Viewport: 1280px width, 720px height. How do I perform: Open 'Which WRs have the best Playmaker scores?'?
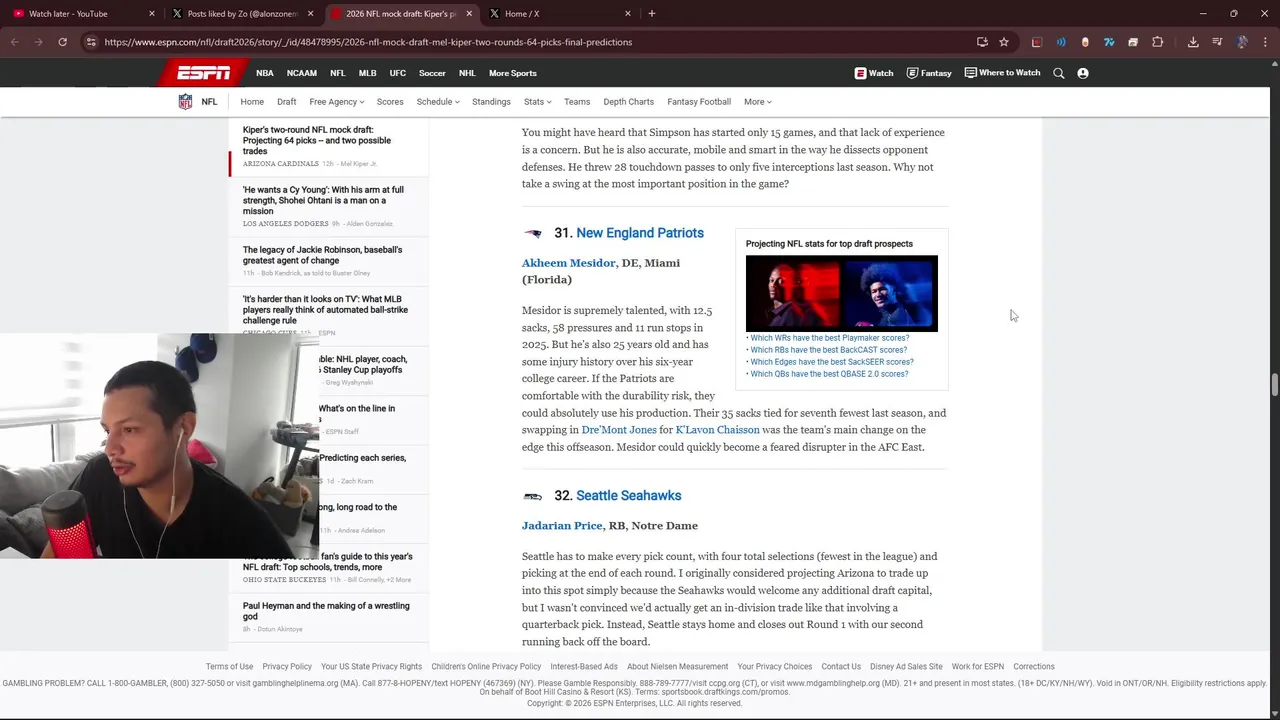(830, 338)
